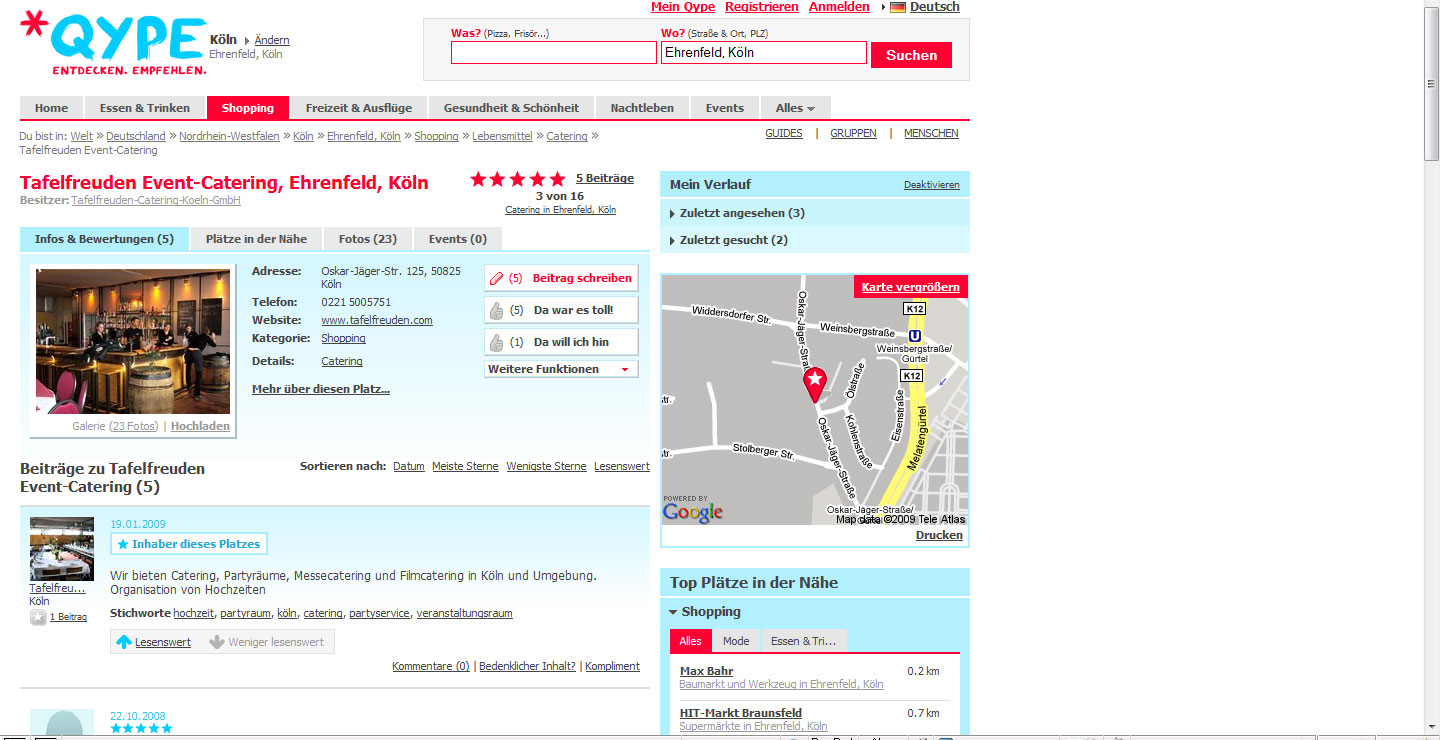
Task: Open www.tafelfreuden.com website link
Action: [377, 320]
